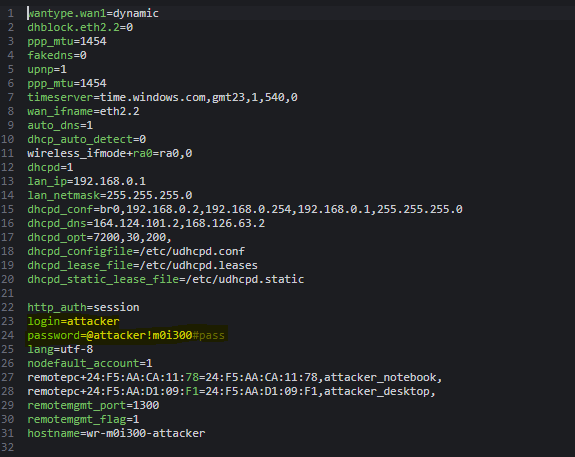Screen dimensions: 575x457
Task: Click the timeserver=time.windows.com line
Action: click(x=162, y=97)
